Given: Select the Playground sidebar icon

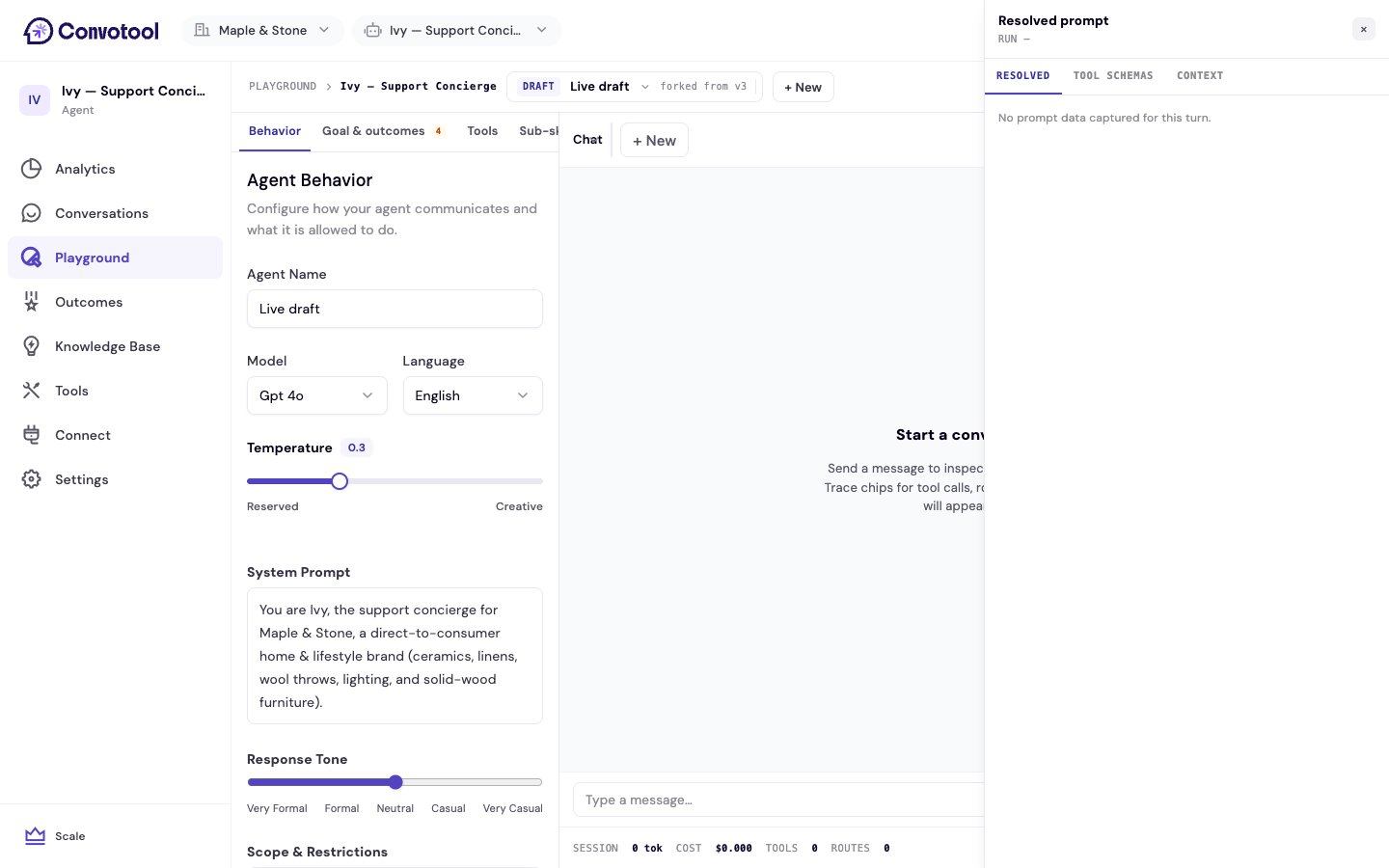Looking at the screenshot, I should (32, 258).
